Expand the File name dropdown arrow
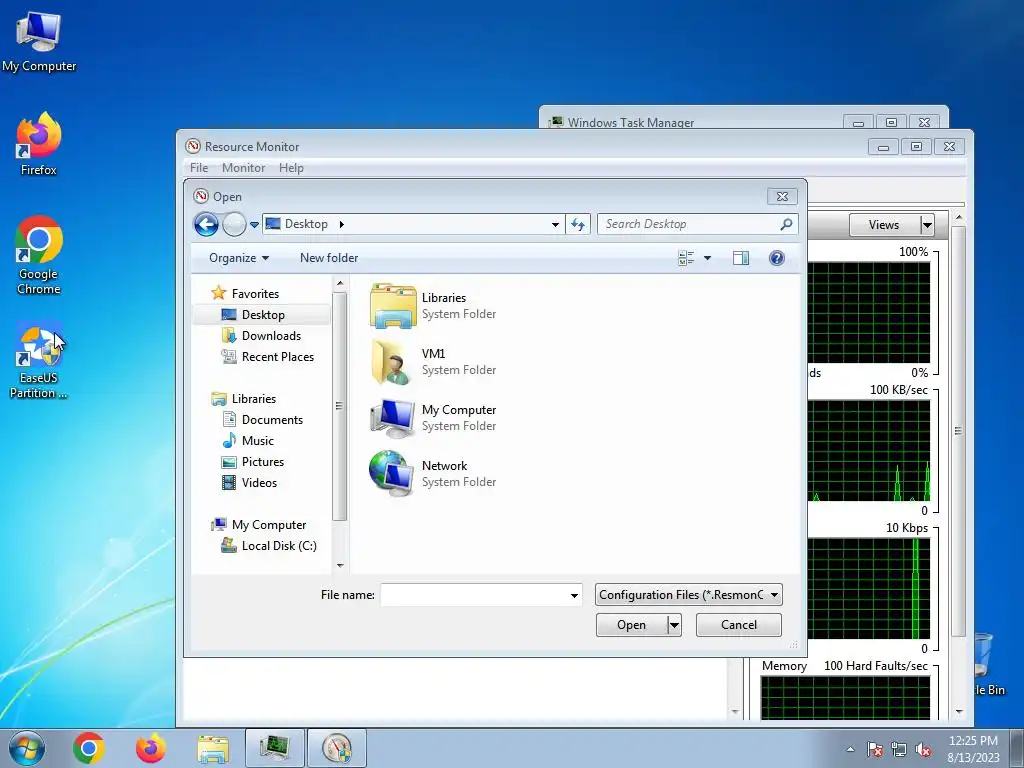Image resolution: width=1024 pixels, height=768 pixels. [x=574, y=595]
